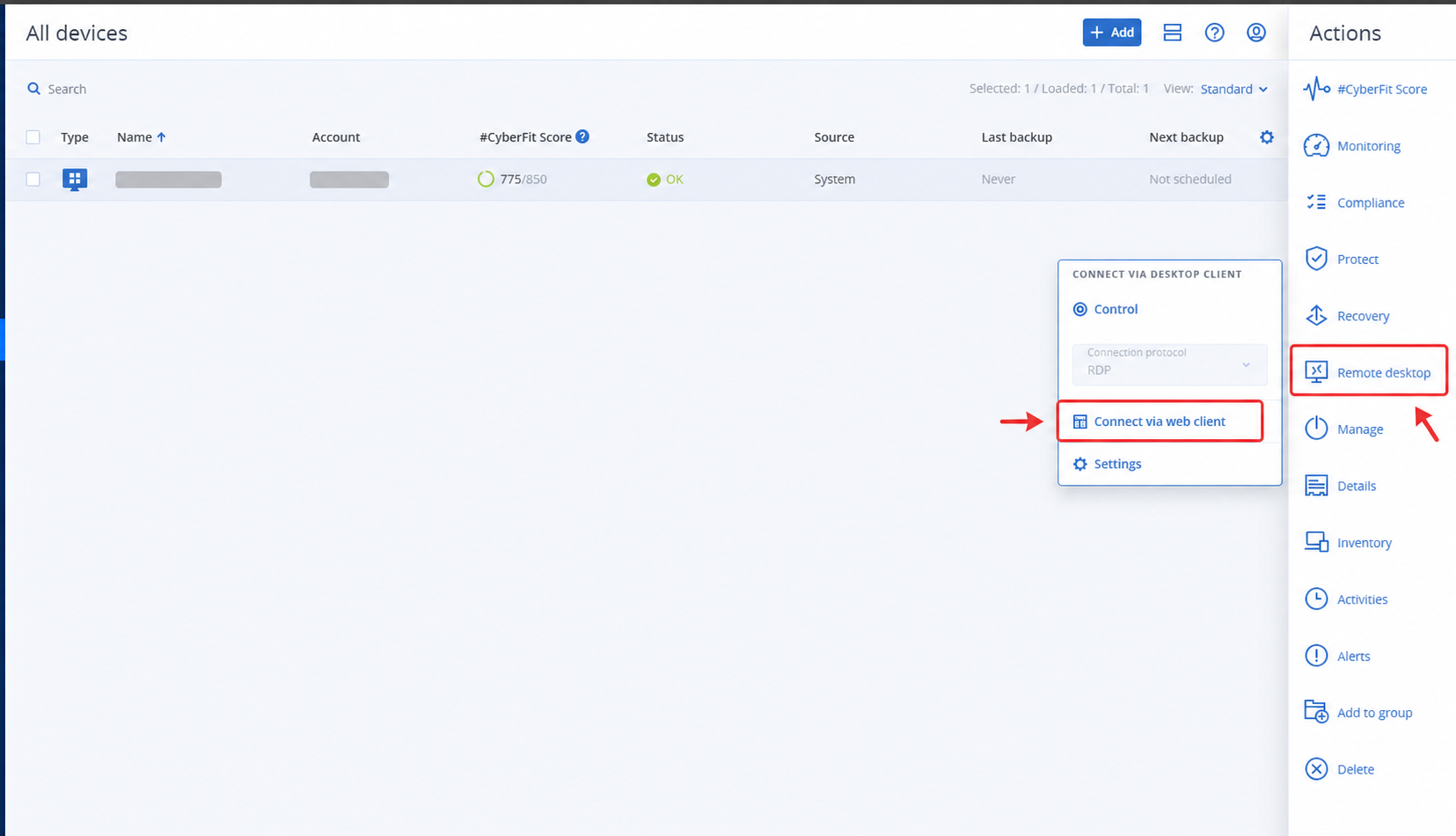Click the #CyberFit Score help tooltip icon
Viewport: 1456px width, 836px height.
[582, 136]
